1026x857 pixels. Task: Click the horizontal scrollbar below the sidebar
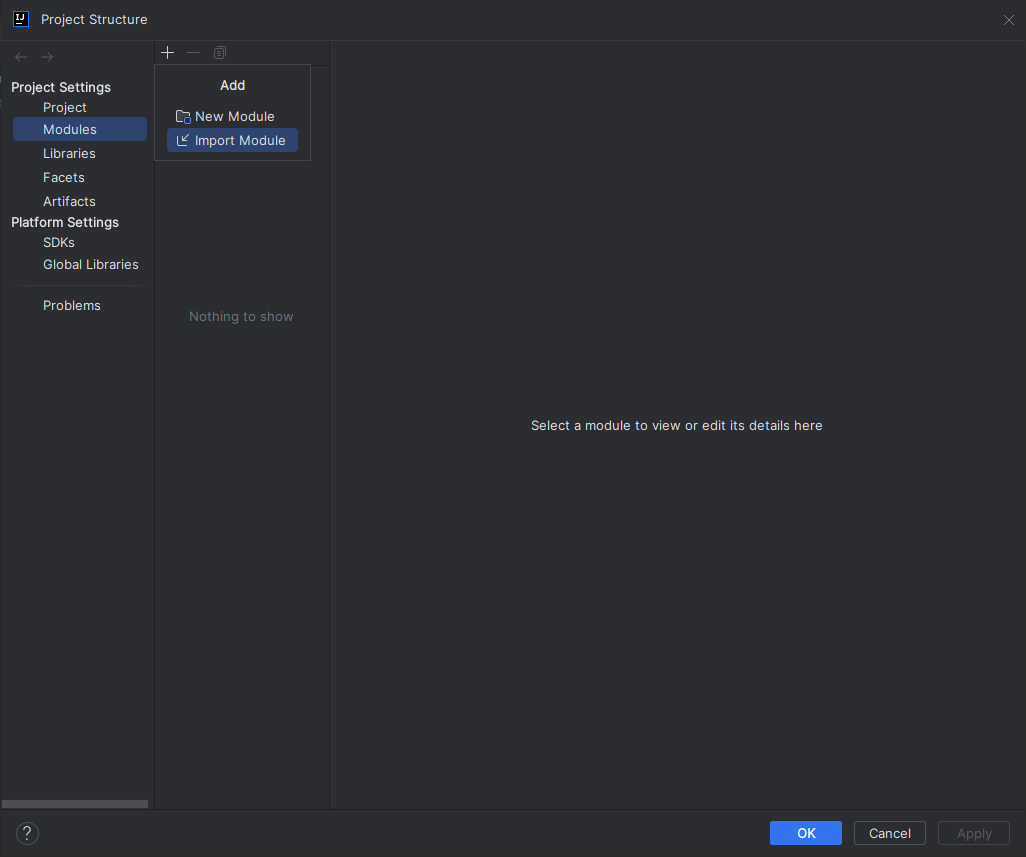tap(75, 803)
